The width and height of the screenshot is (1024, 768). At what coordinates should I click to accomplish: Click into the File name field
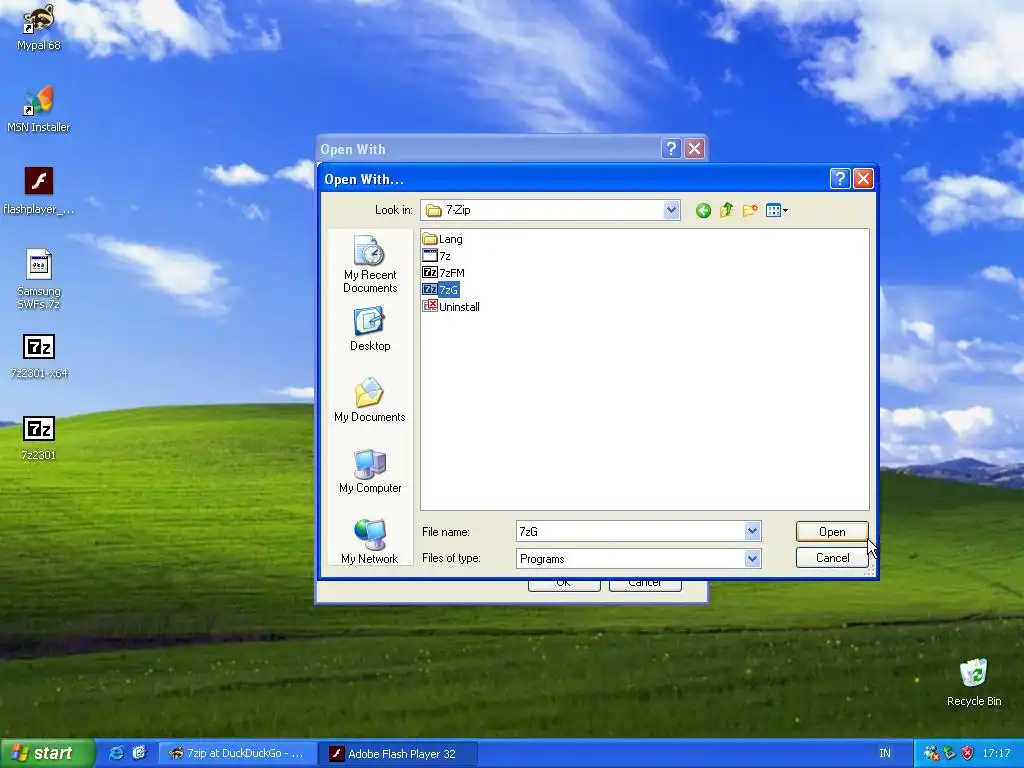pyautogui.click(x=630, y=532)
